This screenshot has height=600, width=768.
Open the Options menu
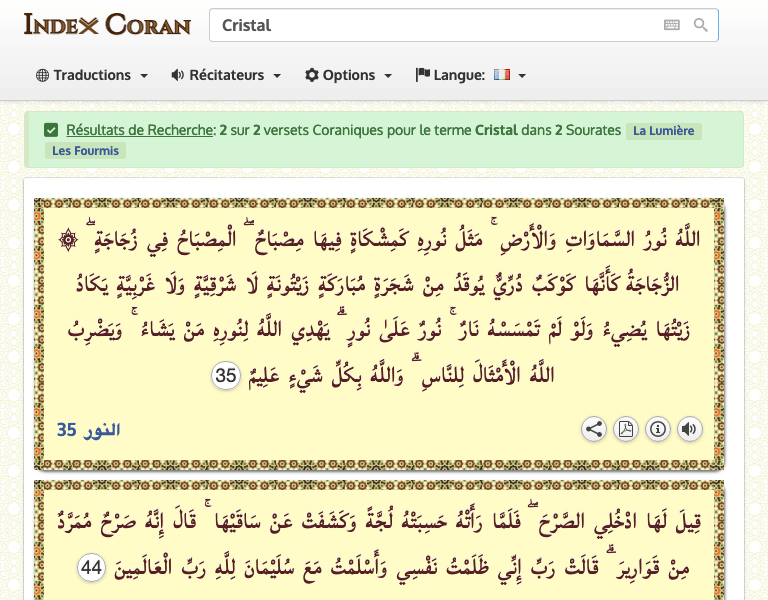point(348,75)
